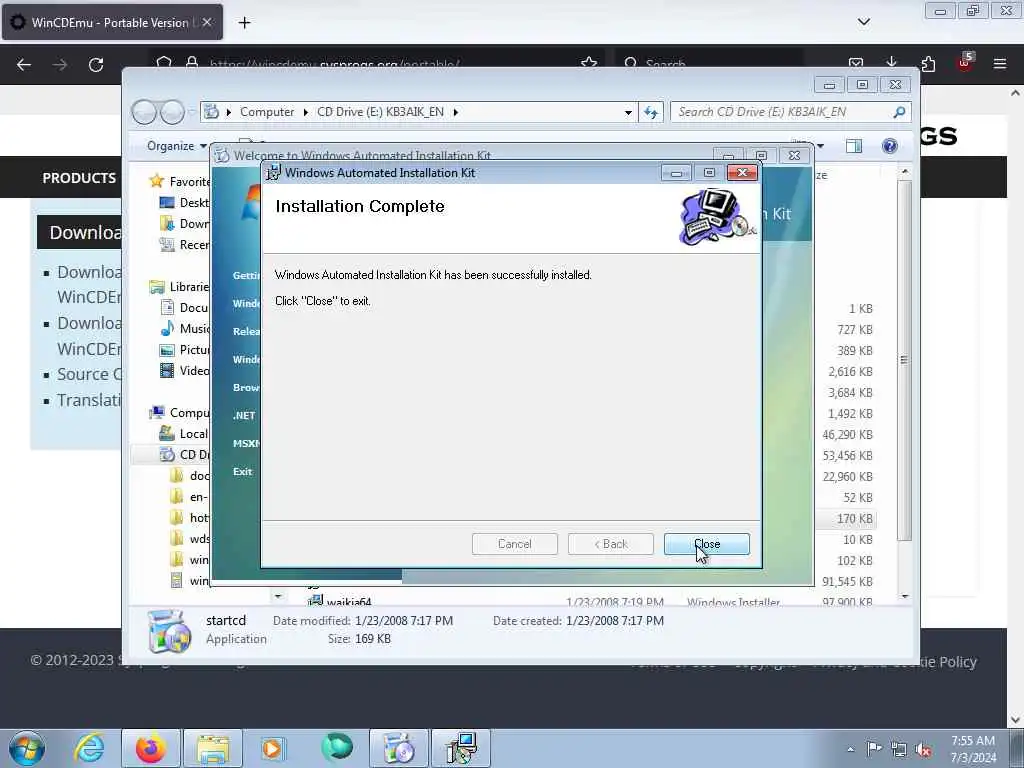Open a new Firefox tab
The width and height of the screenshot is (1024, 768).
pos(244,23)
